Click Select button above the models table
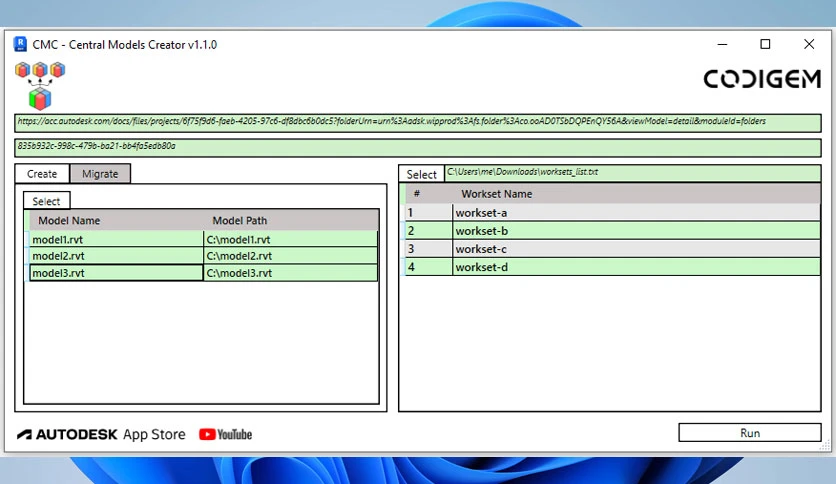The width and height of the screenshot is (836, 484). (x=46, y=201)
